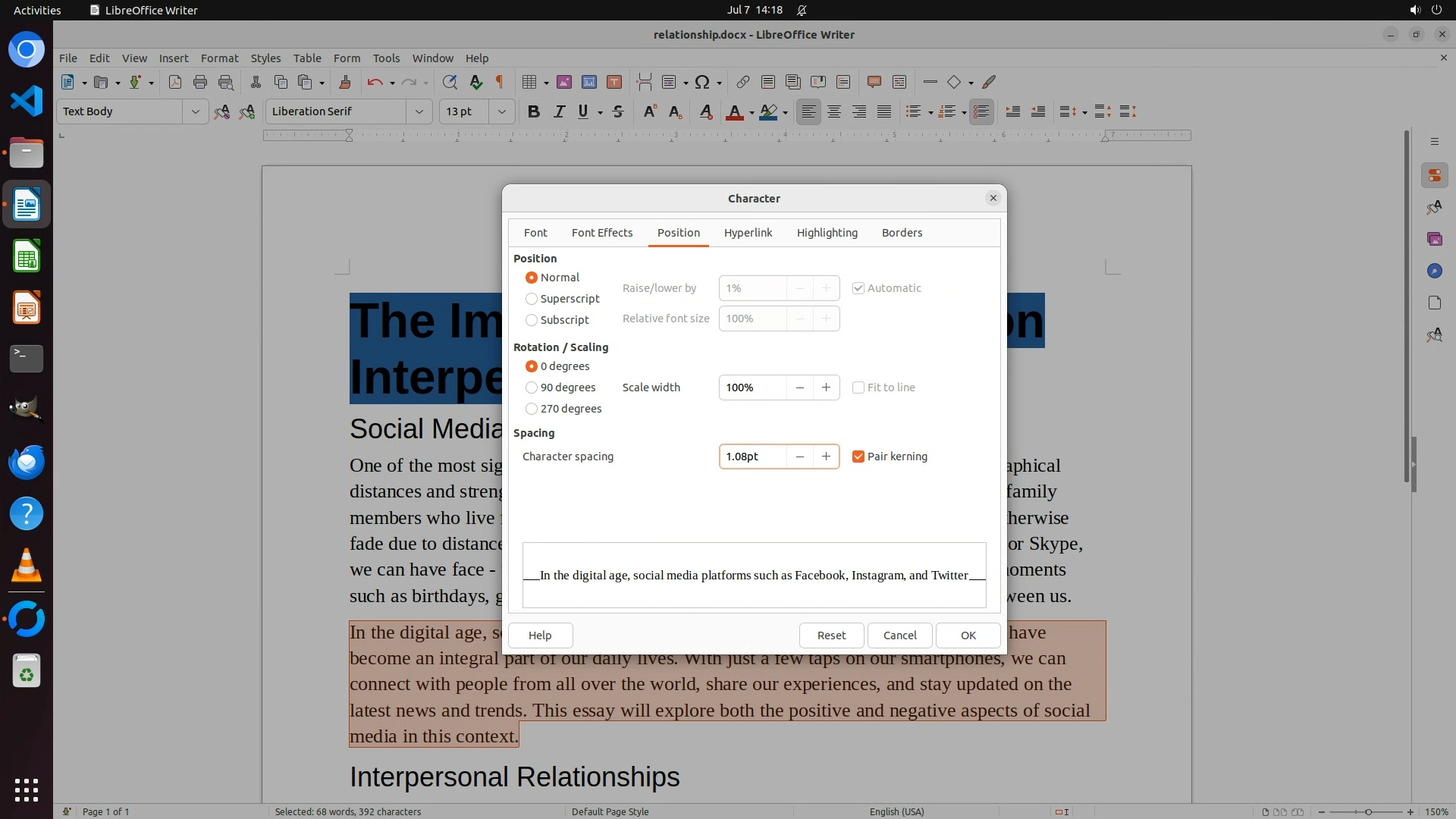This screenshot has height=819, width=1456.
Task: Click the Strikethrough formatting icon
Action: [618, 111]
